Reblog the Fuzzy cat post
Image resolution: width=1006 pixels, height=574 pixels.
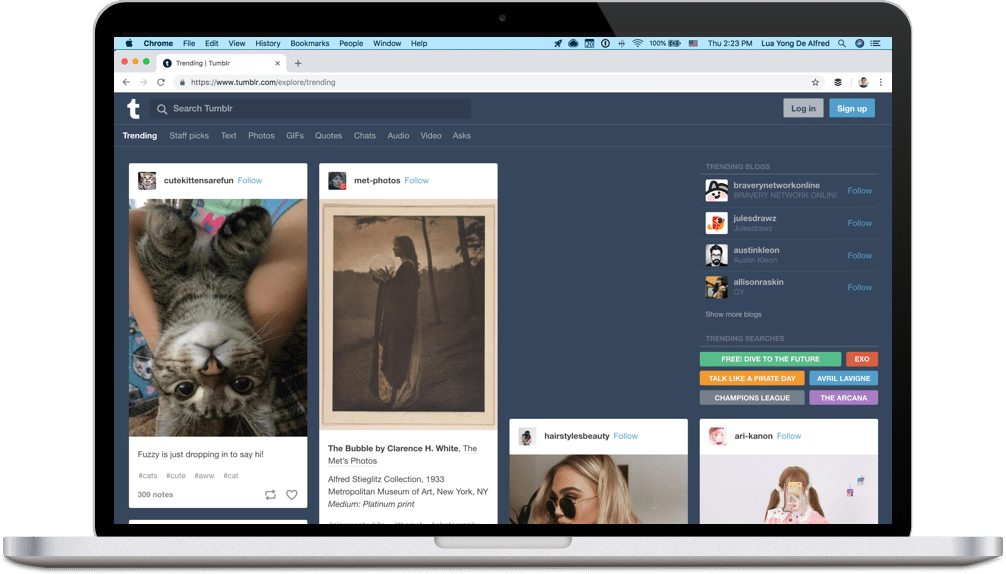[270, 495]
